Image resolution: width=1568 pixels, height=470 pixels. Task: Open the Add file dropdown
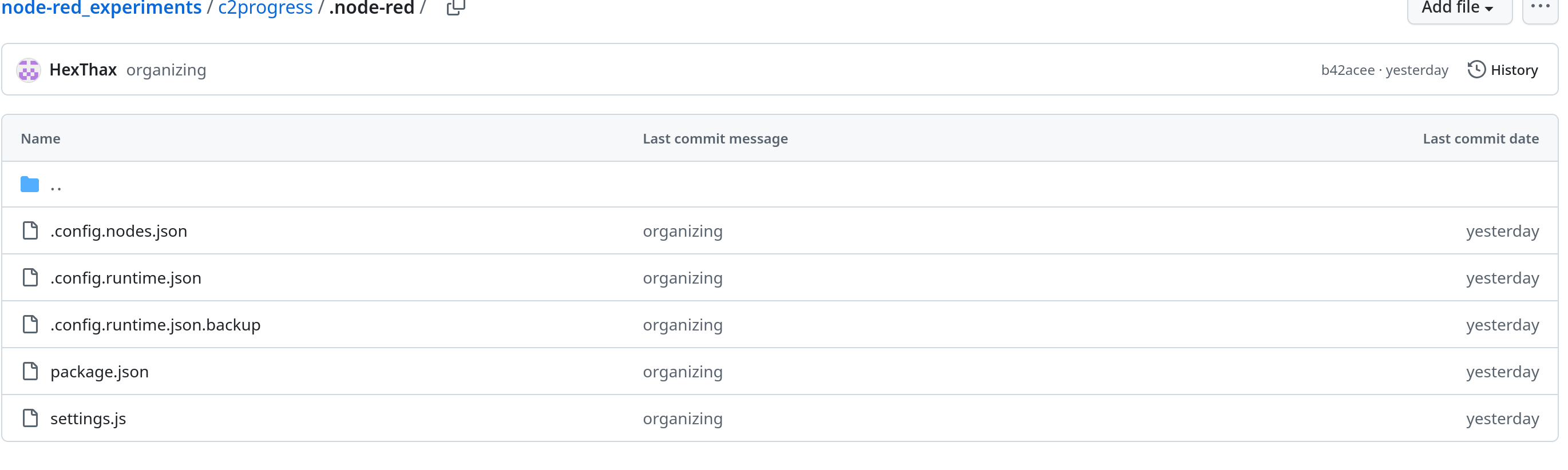click(1459, 8)
